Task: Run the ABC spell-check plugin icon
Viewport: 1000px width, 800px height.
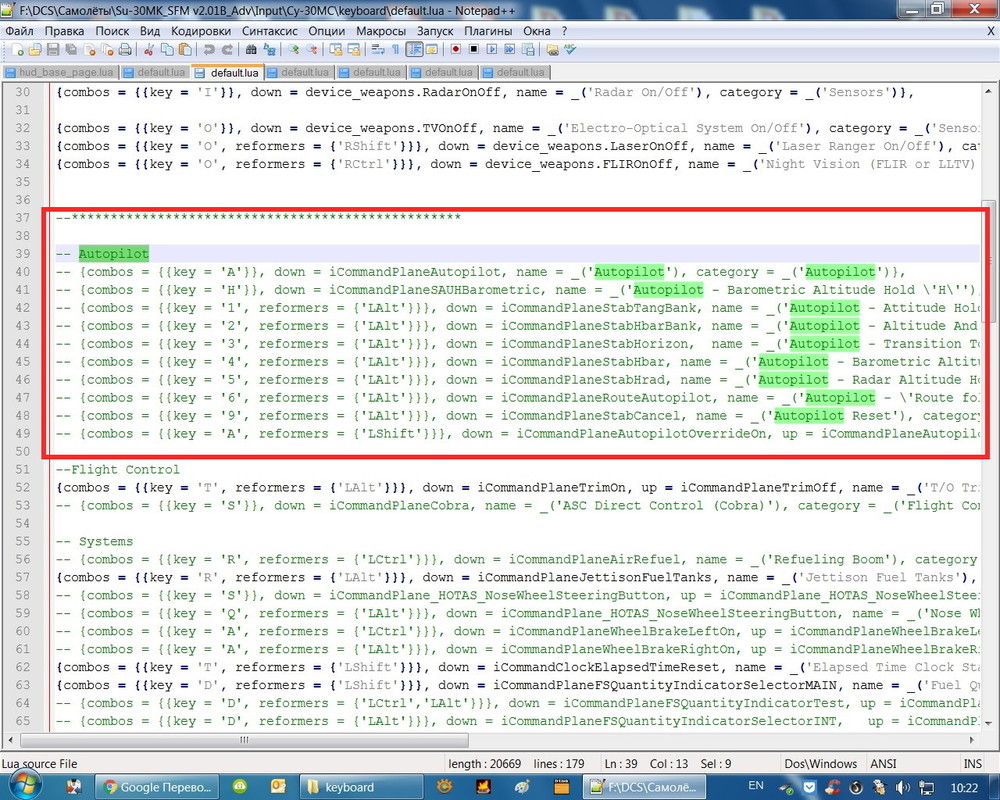Action: pyautogui.click(x=570, y=49)
